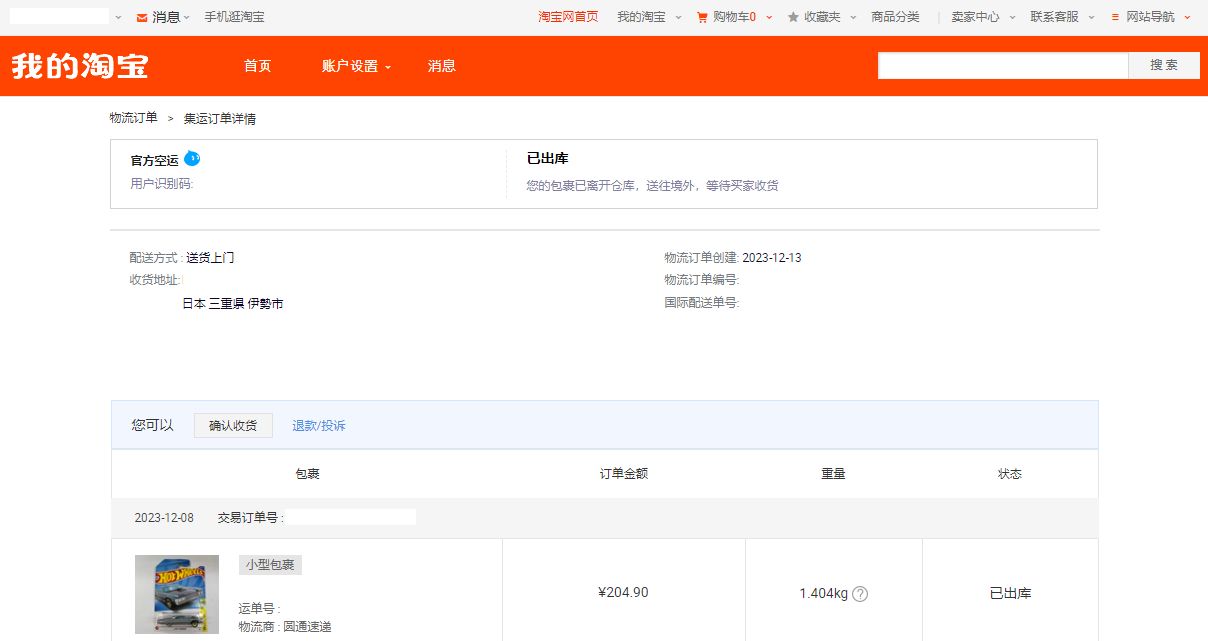The height and width of the screenshot is (641, 1208).
Task: Open 我的淘宝 top bar link
Action: (641, 17)
